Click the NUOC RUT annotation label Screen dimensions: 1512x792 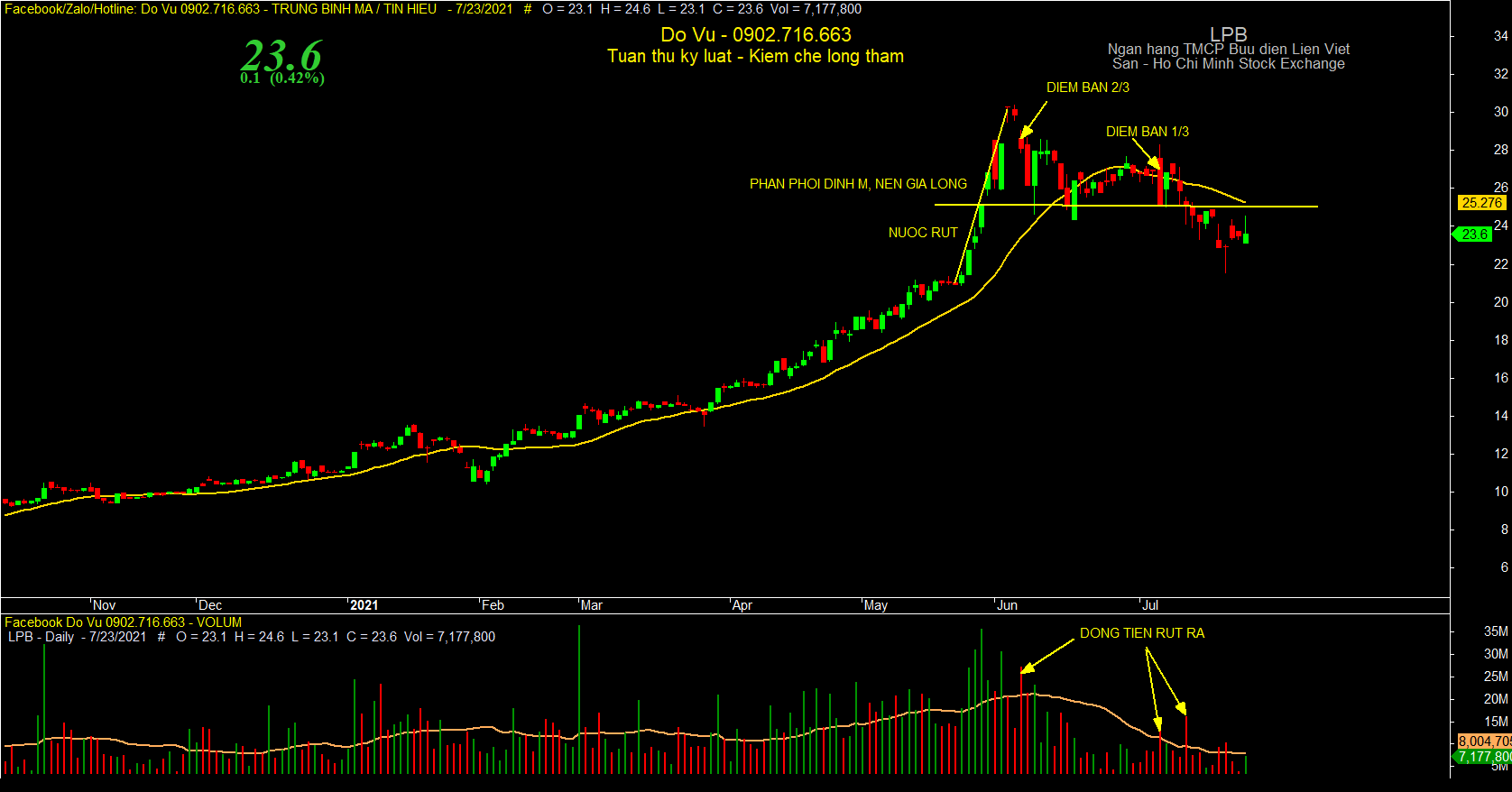(923, 233)
